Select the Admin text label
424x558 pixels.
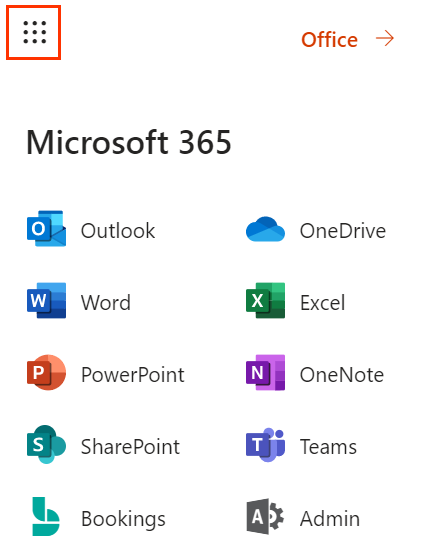click(330, 518)
